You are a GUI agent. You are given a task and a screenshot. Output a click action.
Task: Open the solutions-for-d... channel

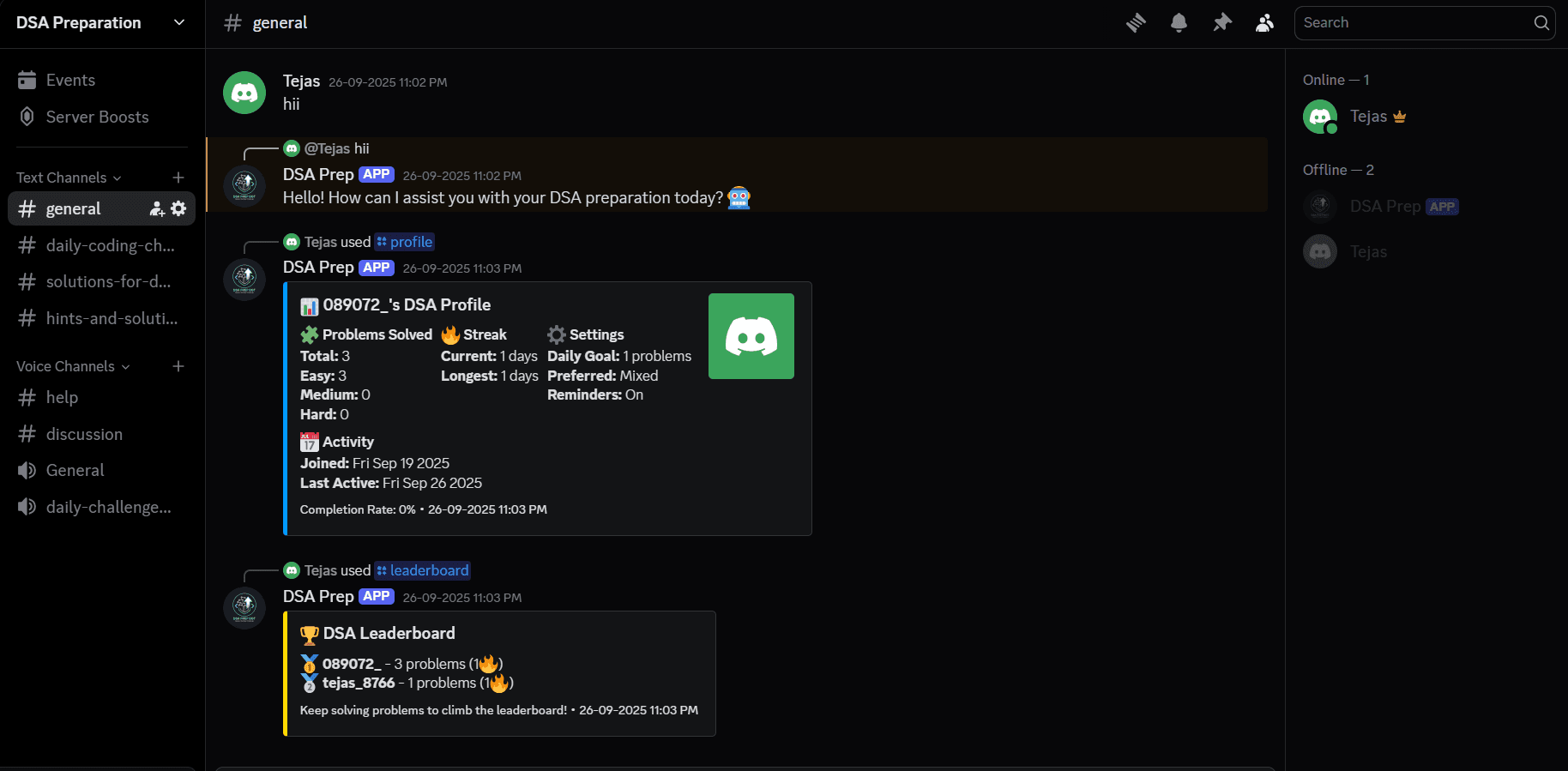click(x=102, y=281)
